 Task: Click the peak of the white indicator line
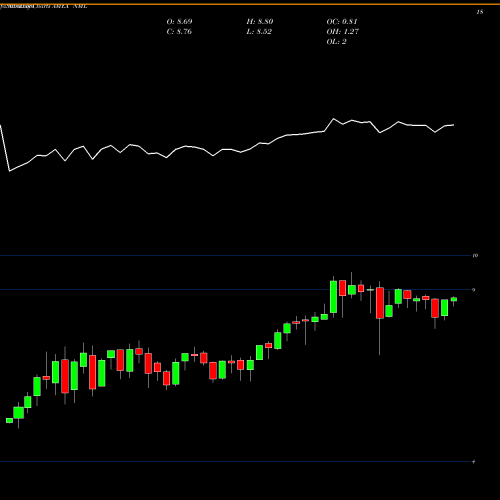pyautogui.click(x=333, y=119)
